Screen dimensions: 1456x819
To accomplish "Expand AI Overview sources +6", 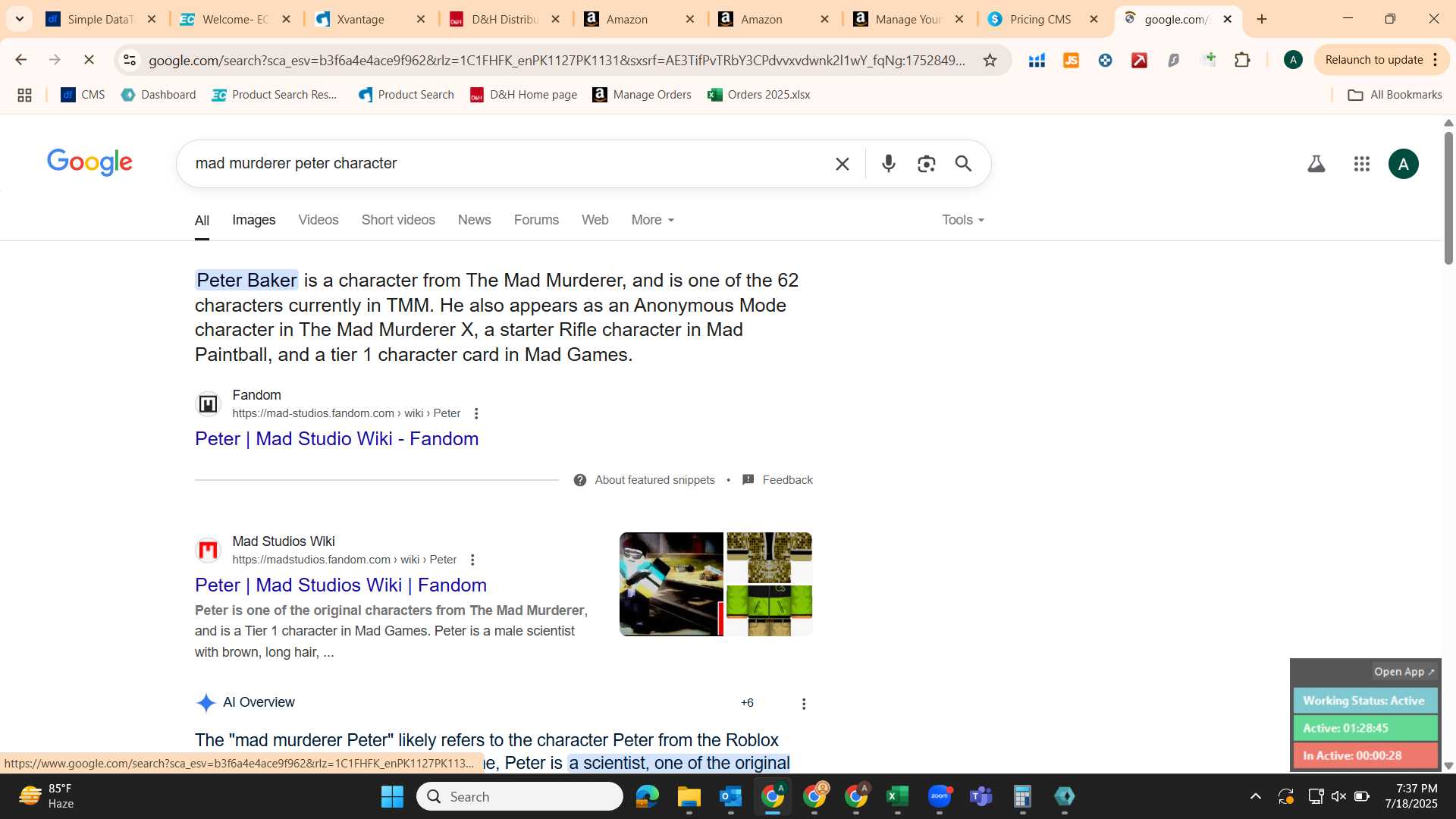I will (747, 703).
